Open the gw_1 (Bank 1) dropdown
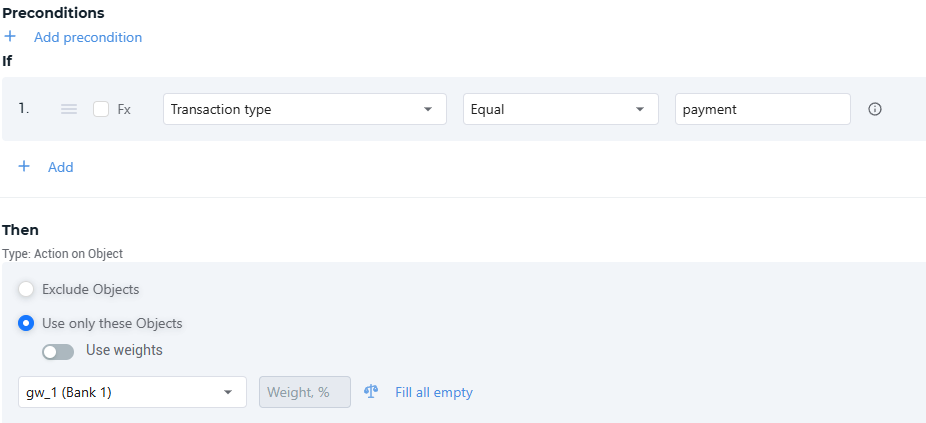926x423 pixels. tap(132, 392)
